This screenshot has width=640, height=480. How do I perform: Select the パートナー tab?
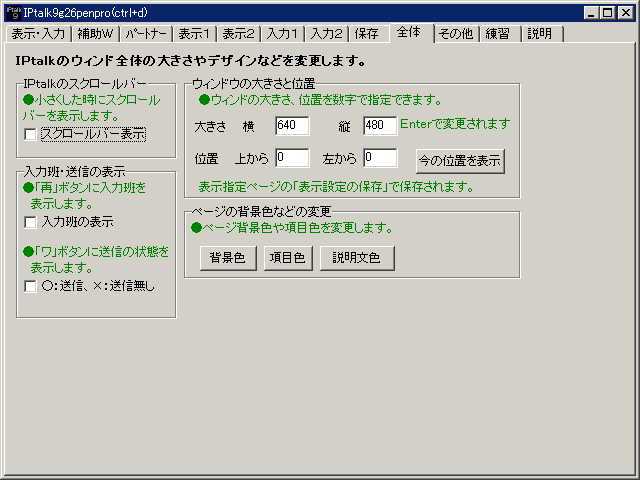(146, 34)
